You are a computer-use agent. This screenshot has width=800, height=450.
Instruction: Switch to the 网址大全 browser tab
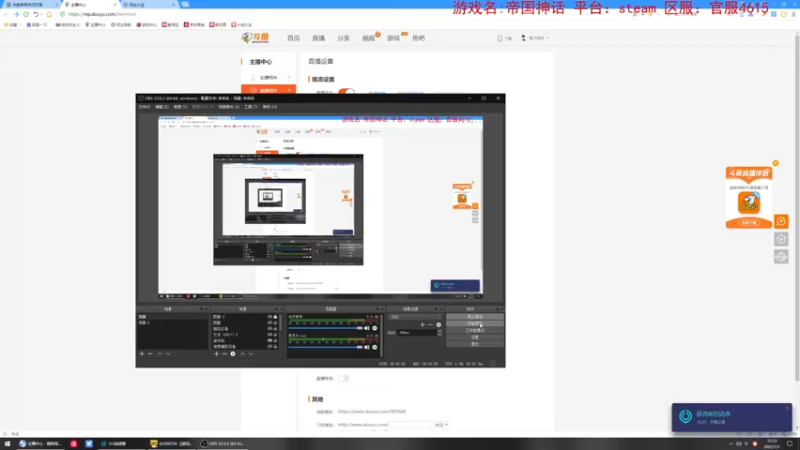148,5
